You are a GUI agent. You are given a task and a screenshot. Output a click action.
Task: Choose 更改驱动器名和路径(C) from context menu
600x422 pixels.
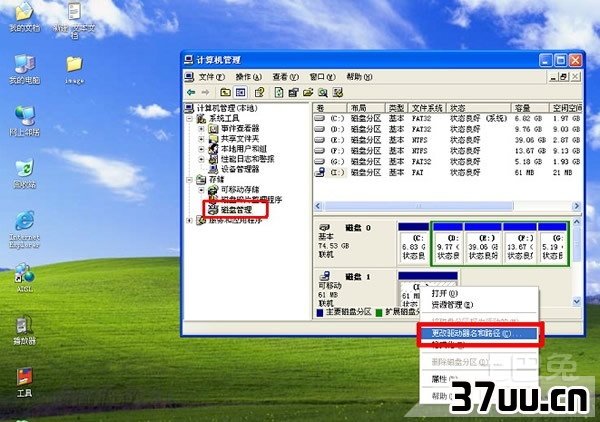(x=479, y=334)
